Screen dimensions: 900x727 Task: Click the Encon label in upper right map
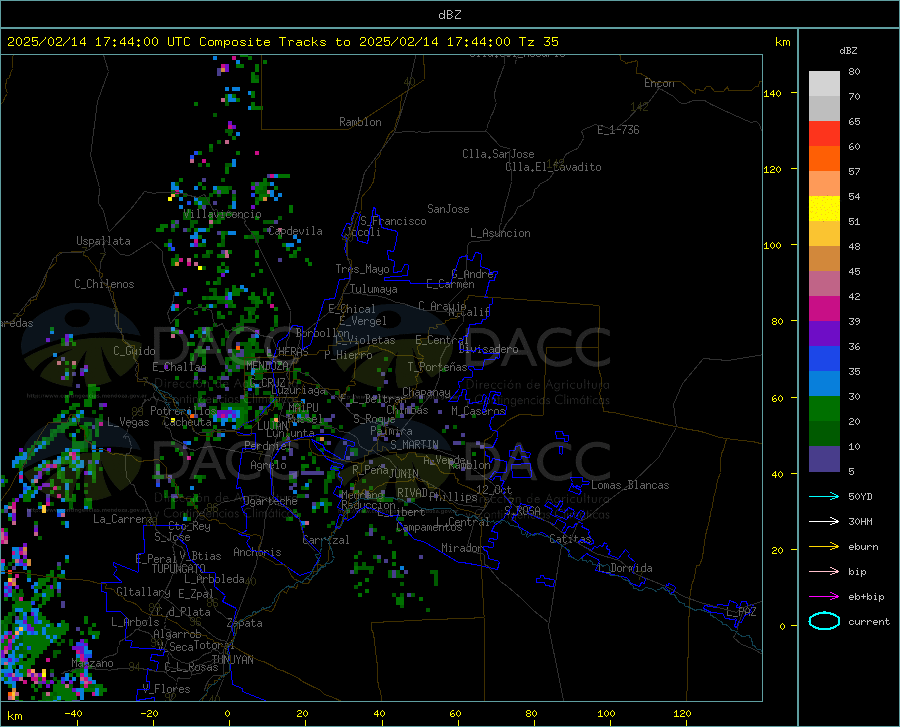pyautogui.click(x=659, y=83)
